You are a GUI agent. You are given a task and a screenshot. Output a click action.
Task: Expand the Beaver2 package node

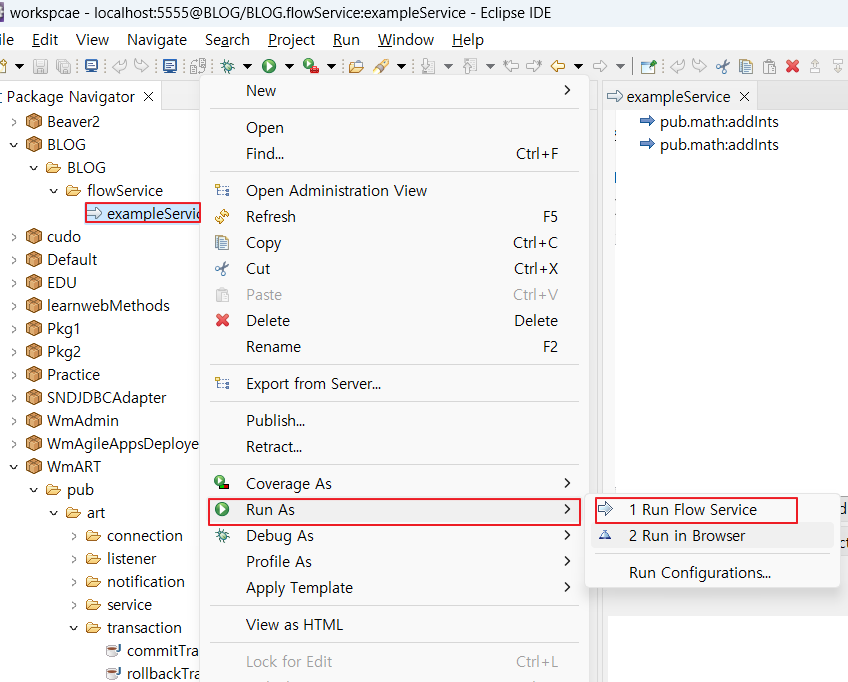point(14,122)
